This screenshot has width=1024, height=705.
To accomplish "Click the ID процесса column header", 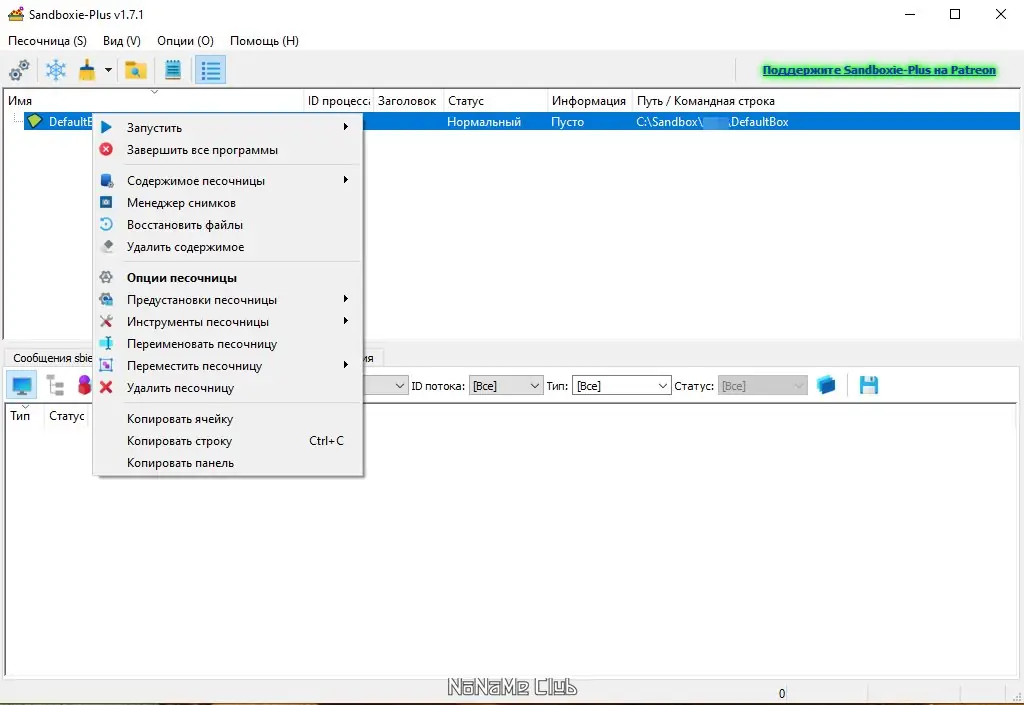I will pyautogui.click(x=339, y=101).
